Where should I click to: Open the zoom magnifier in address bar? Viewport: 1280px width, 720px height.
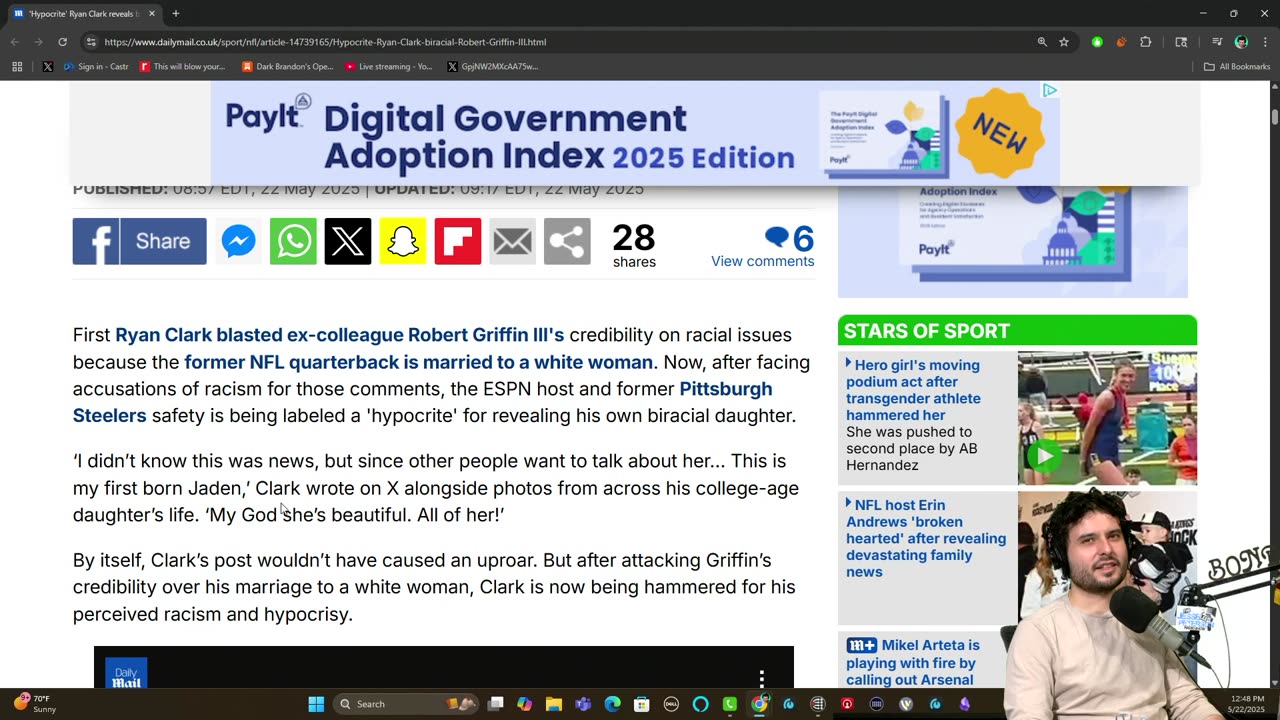[x=1042, y=42]
